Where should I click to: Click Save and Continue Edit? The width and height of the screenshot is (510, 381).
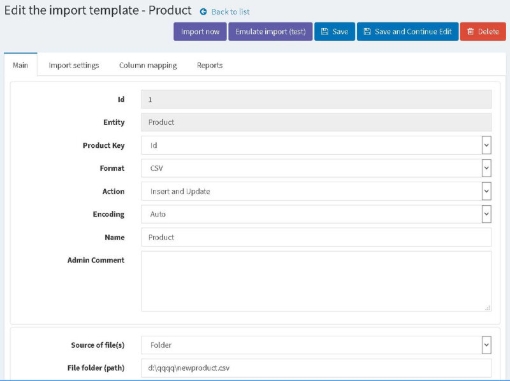pos(408,32)
